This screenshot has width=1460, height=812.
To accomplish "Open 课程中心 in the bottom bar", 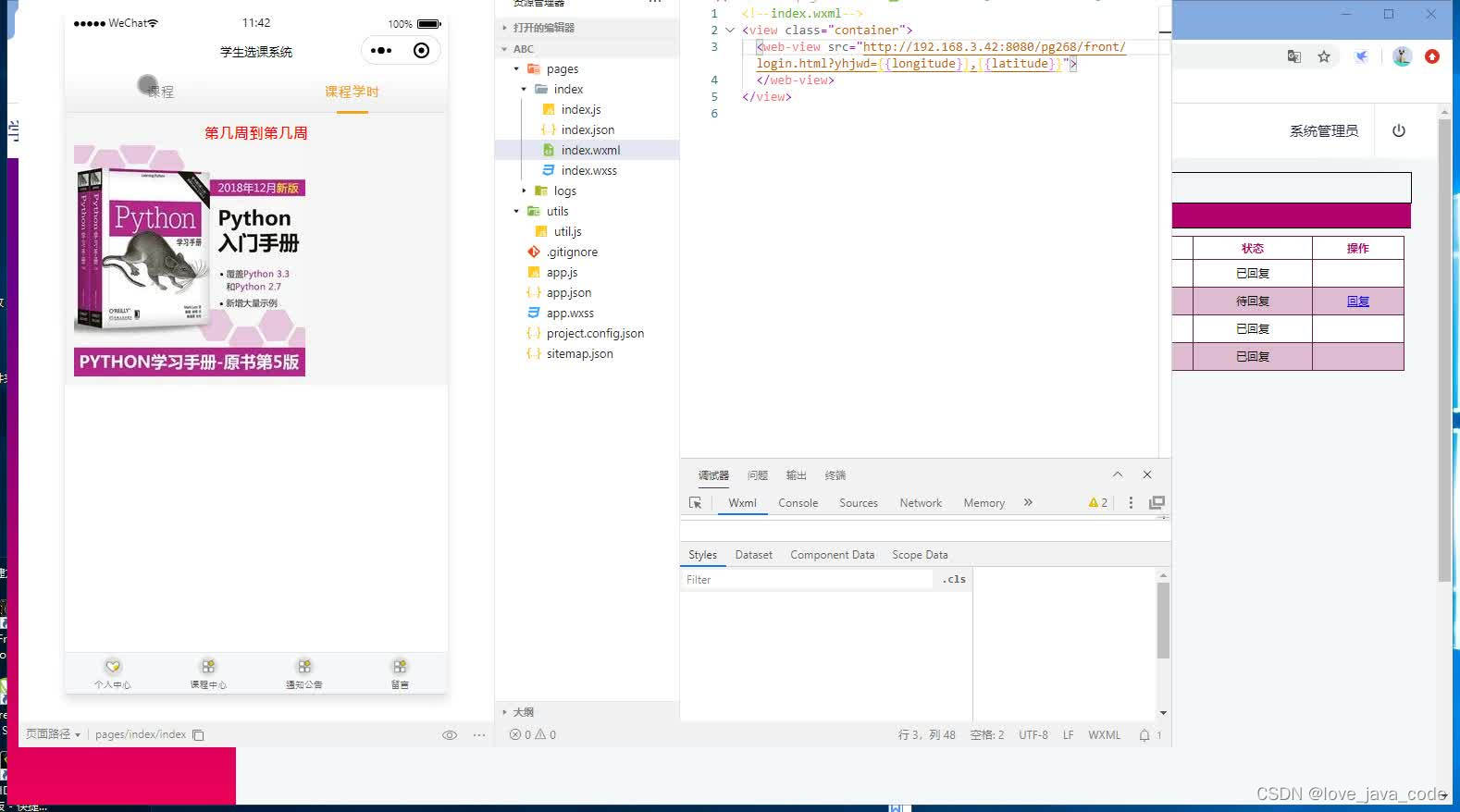I will coord(208,673).
